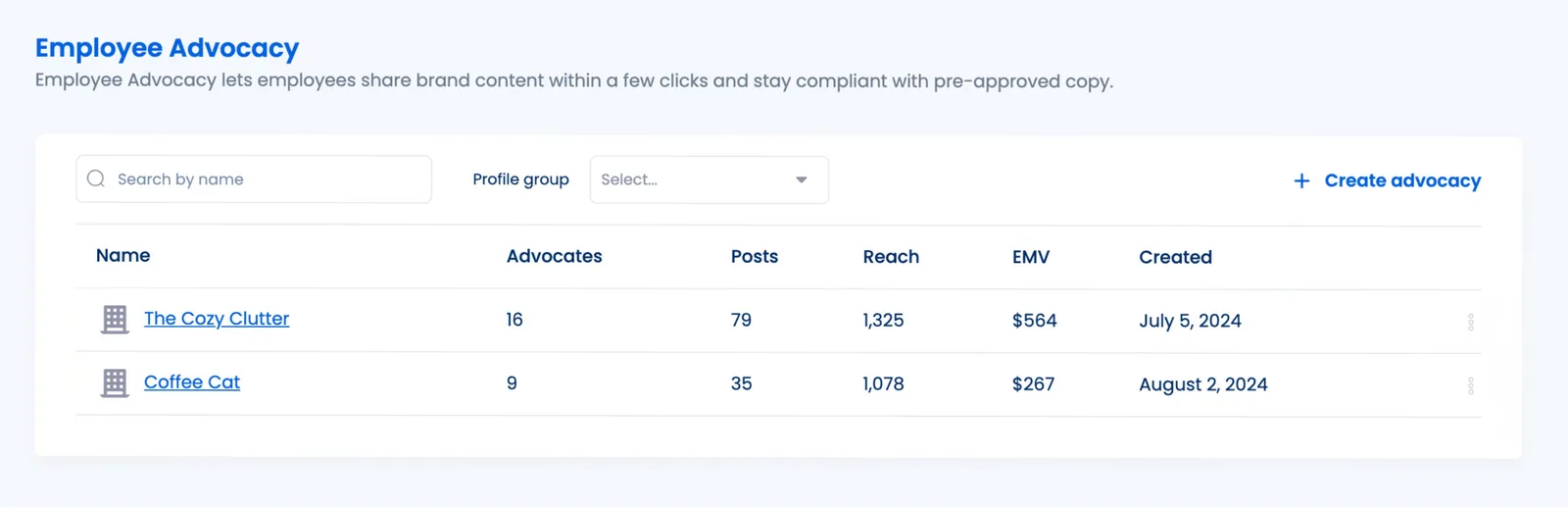Sort by the Created column header

1175,257
